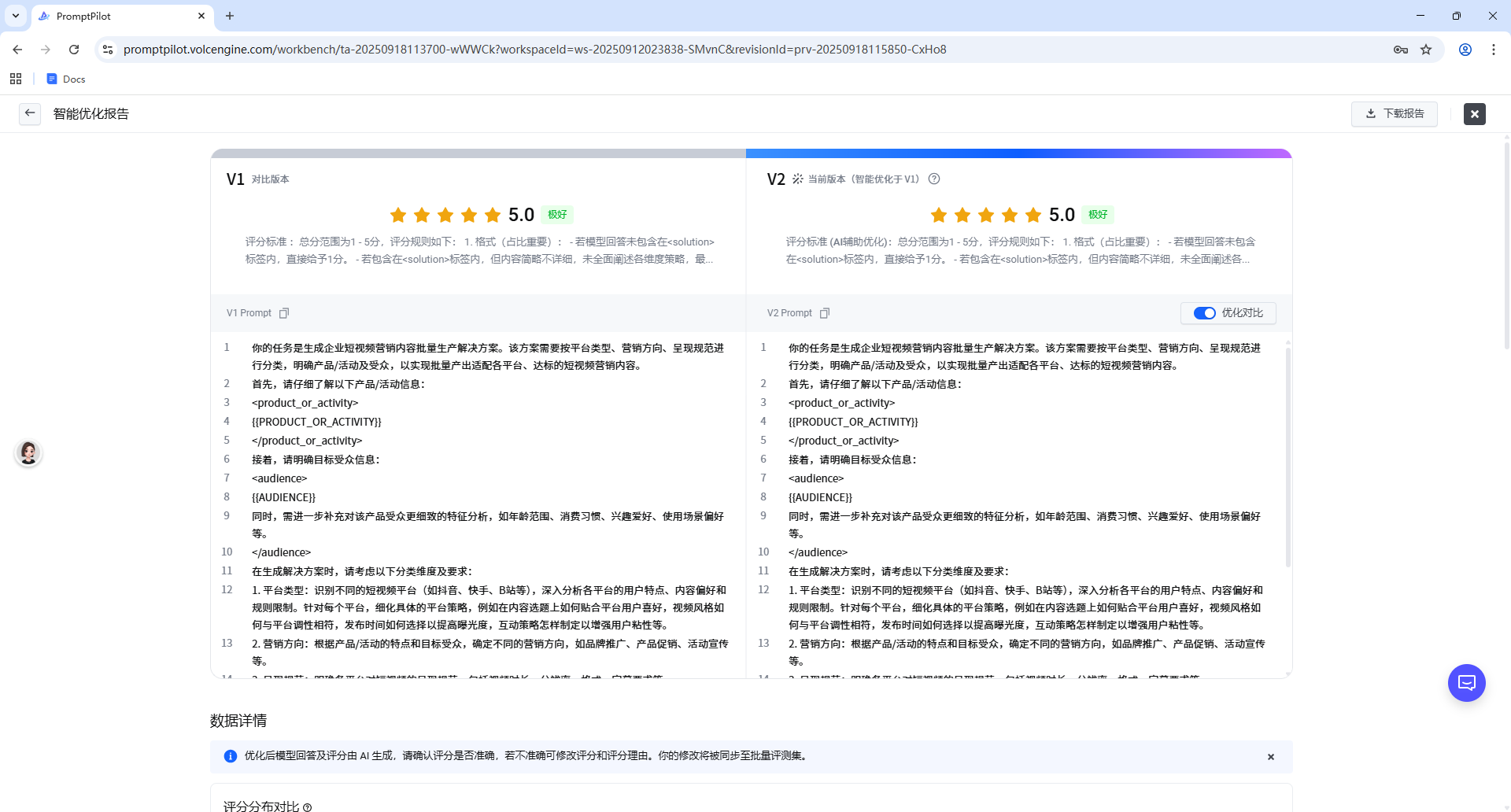Viewport: 1511px width, 812px height.
Task: Click the V2 scoring criteria description text
Action: [1020, 250]
